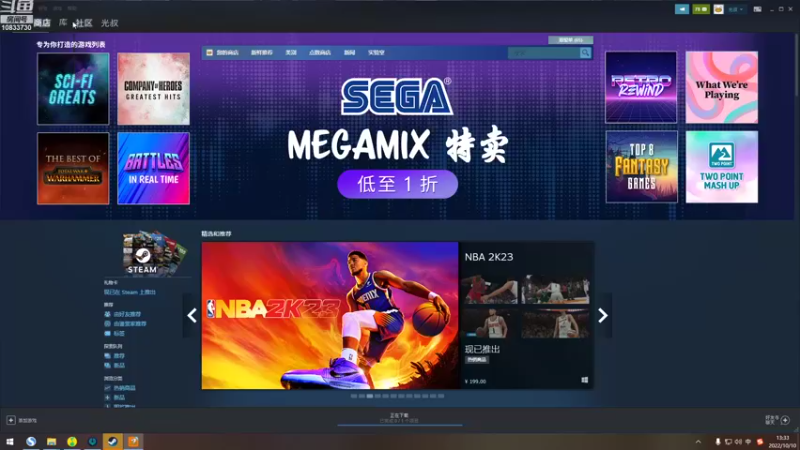
Task: View third NBA 2K23 screenshot thumbnail
Action: [491, 323]
